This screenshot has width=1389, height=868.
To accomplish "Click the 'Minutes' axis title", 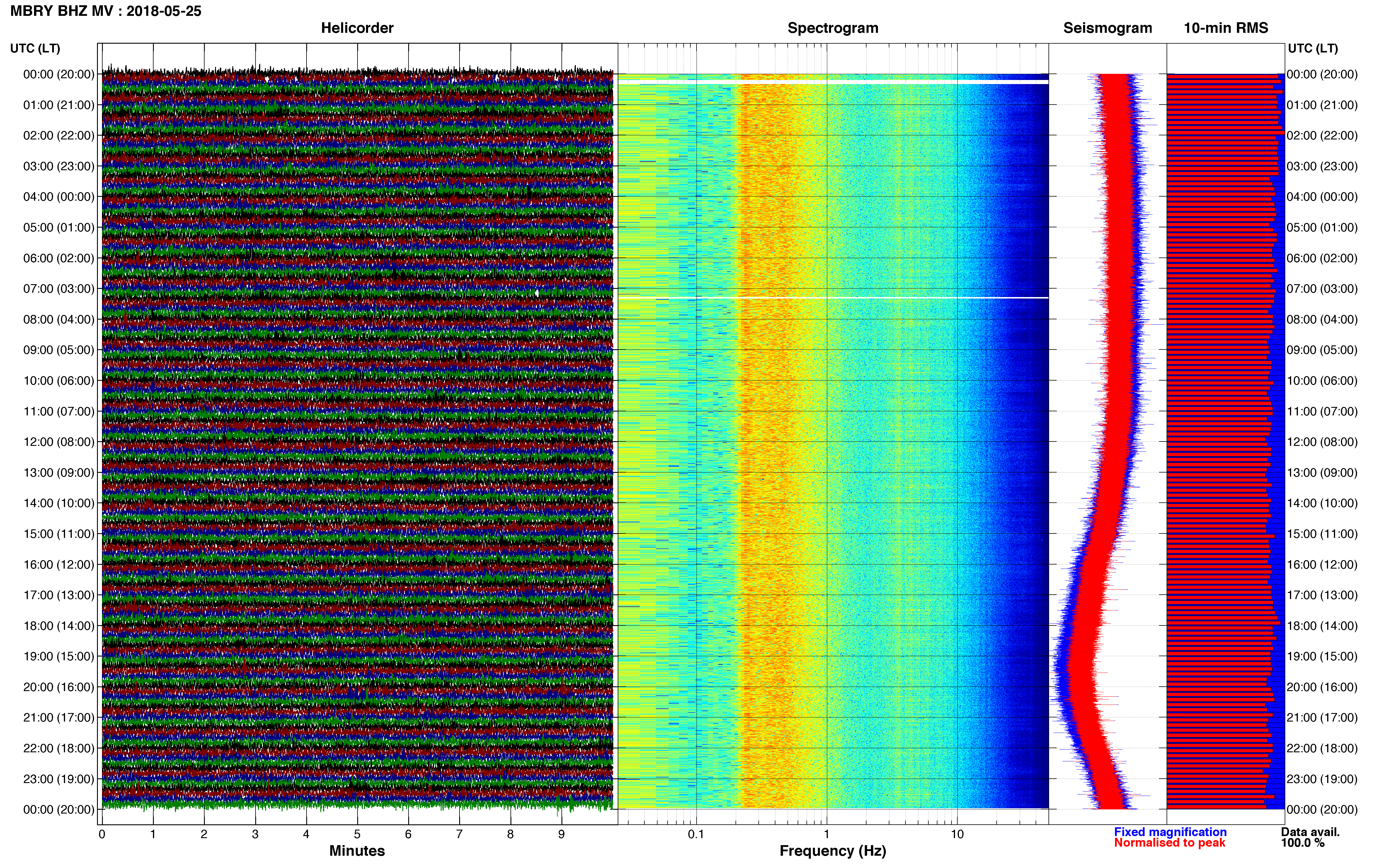I will point(357,851).
